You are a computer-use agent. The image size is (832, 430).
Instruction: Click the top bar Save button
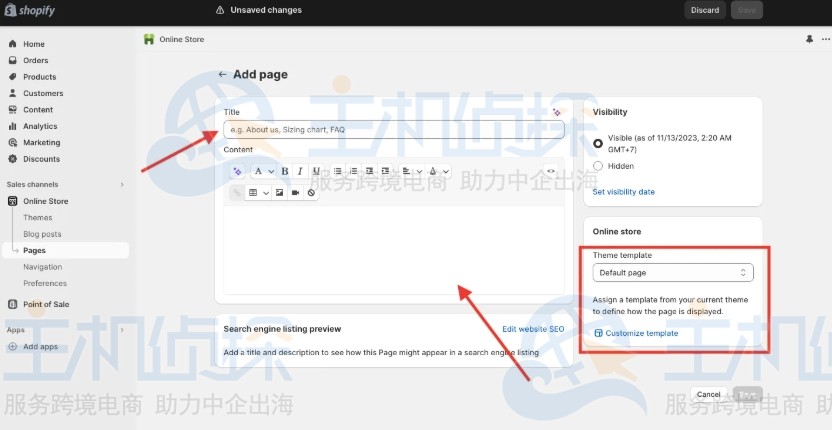[x=747, y=10]
